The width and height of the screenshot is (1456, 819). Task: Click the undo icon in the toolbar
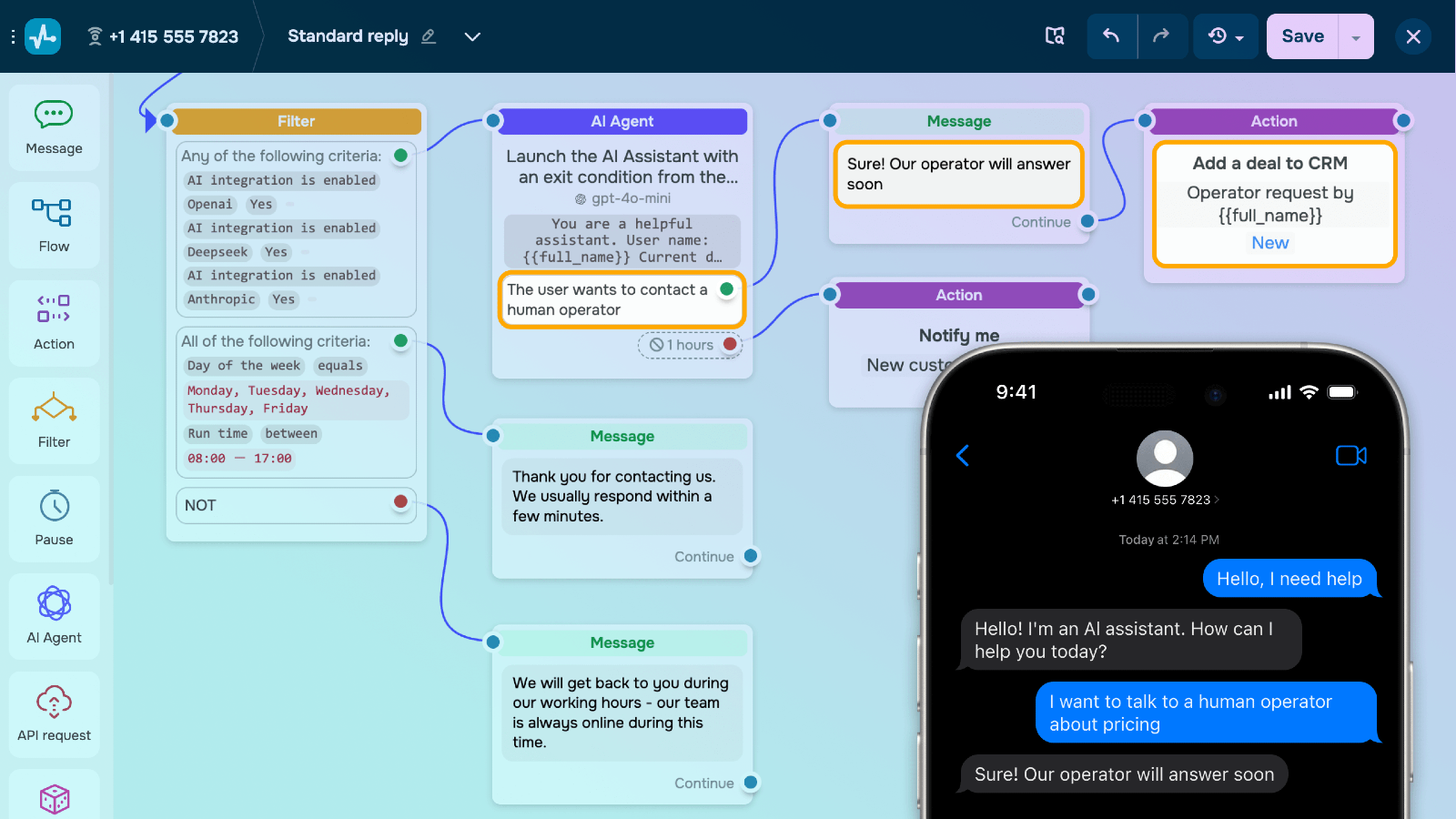click(x=1112, y=36)
